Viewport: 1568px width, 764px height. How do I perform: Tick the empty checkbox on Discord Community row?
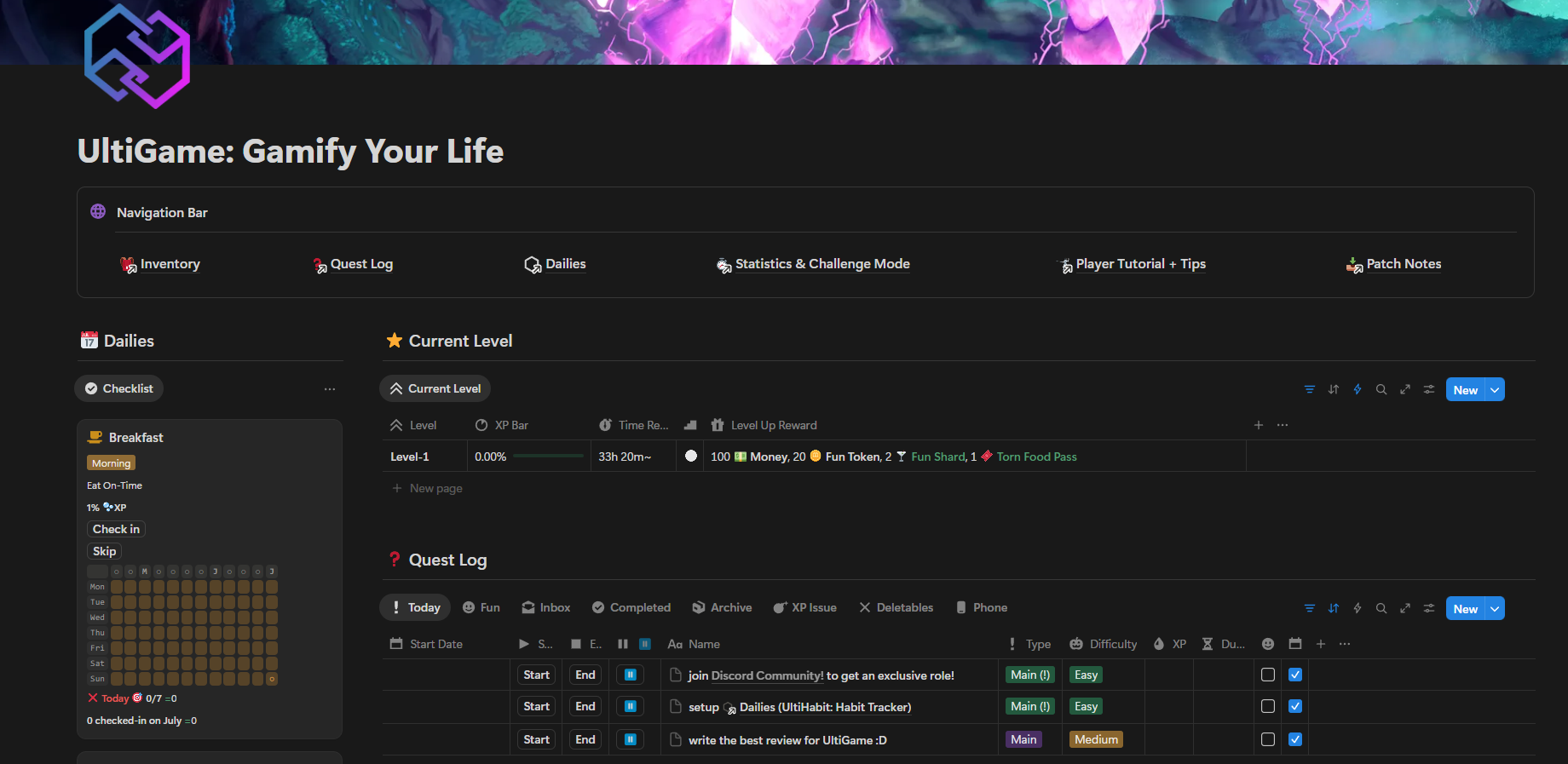[x=1268, y=675]
